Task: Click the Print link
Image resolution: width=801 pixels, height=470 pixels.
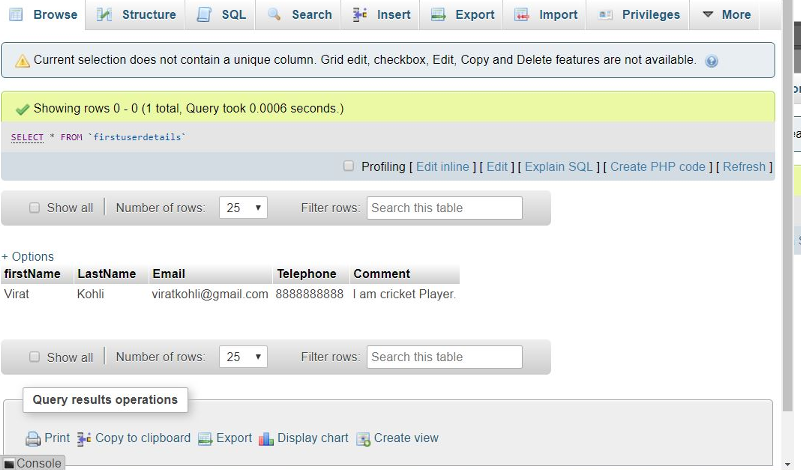Action: [x=57, y=438]
